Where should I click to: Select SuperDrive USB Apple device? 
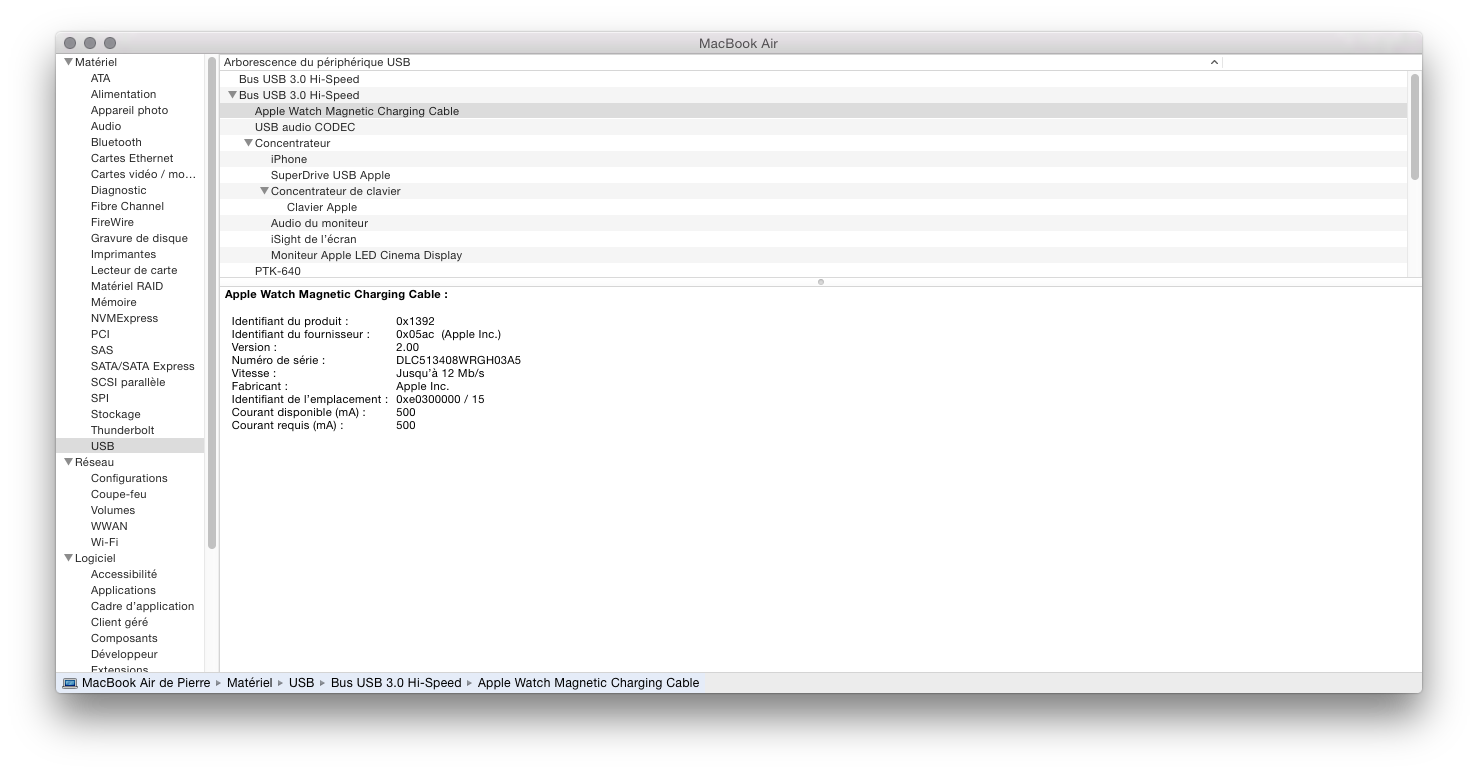[813, 175]
